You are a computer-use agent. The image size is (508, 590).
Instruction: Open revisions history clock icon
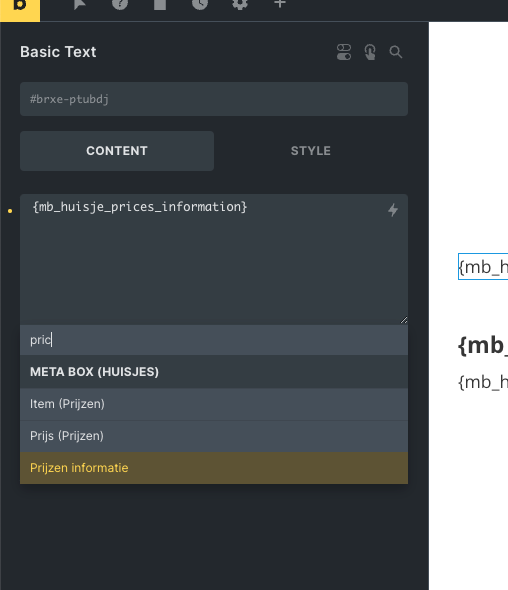pyautogui.click(x=200, y=4)
